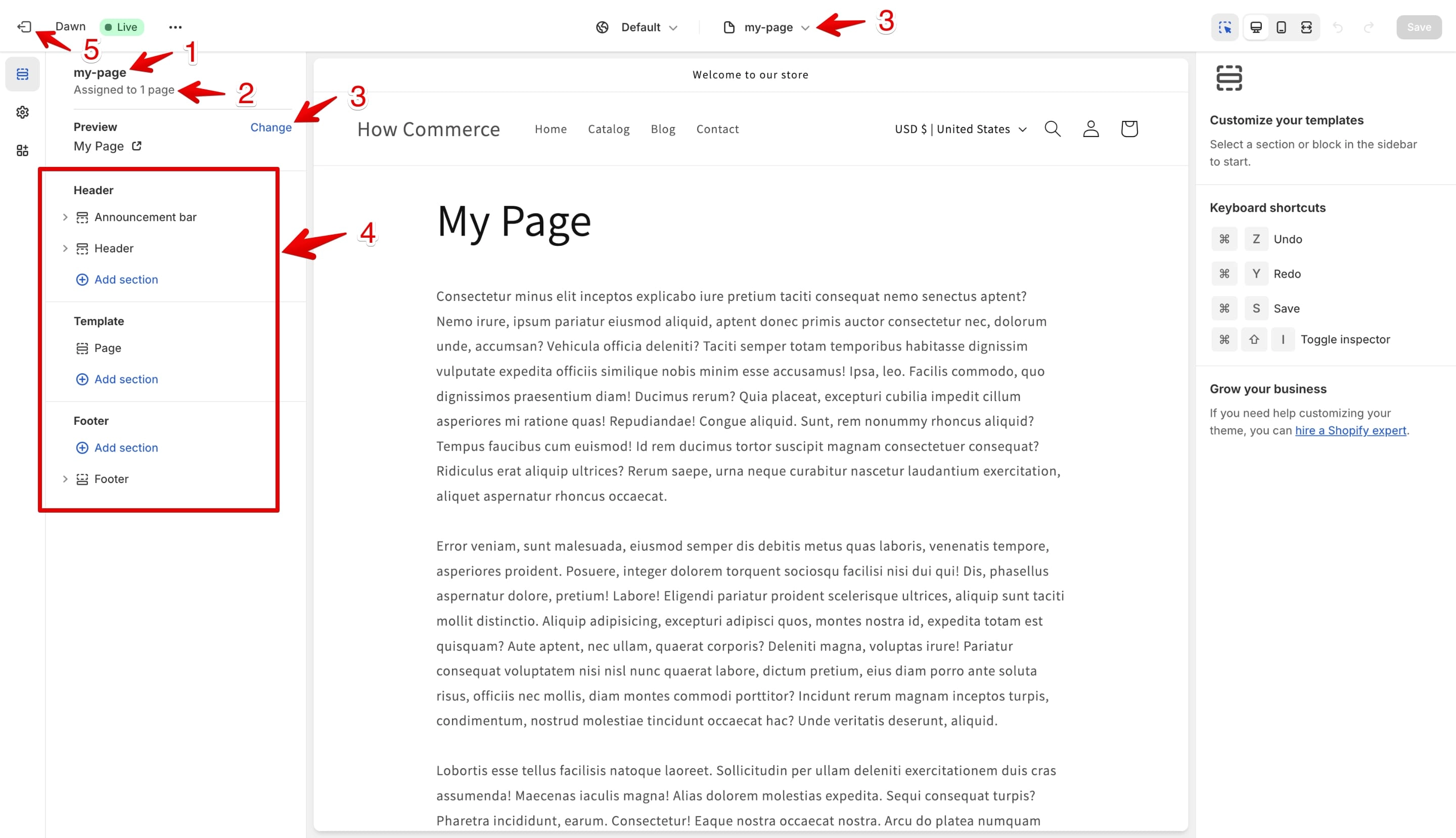Click the Dawn theme name
1456x838 pixels.
(x=70, y=26)
